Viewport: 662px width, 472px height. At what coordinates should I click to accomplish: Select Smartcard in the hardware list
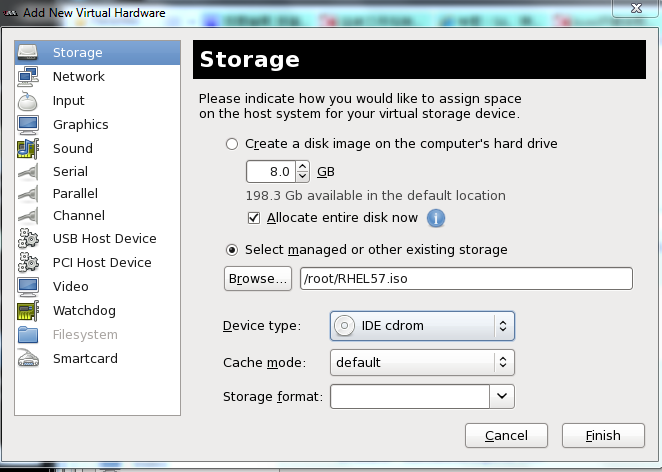coord(98,358)
